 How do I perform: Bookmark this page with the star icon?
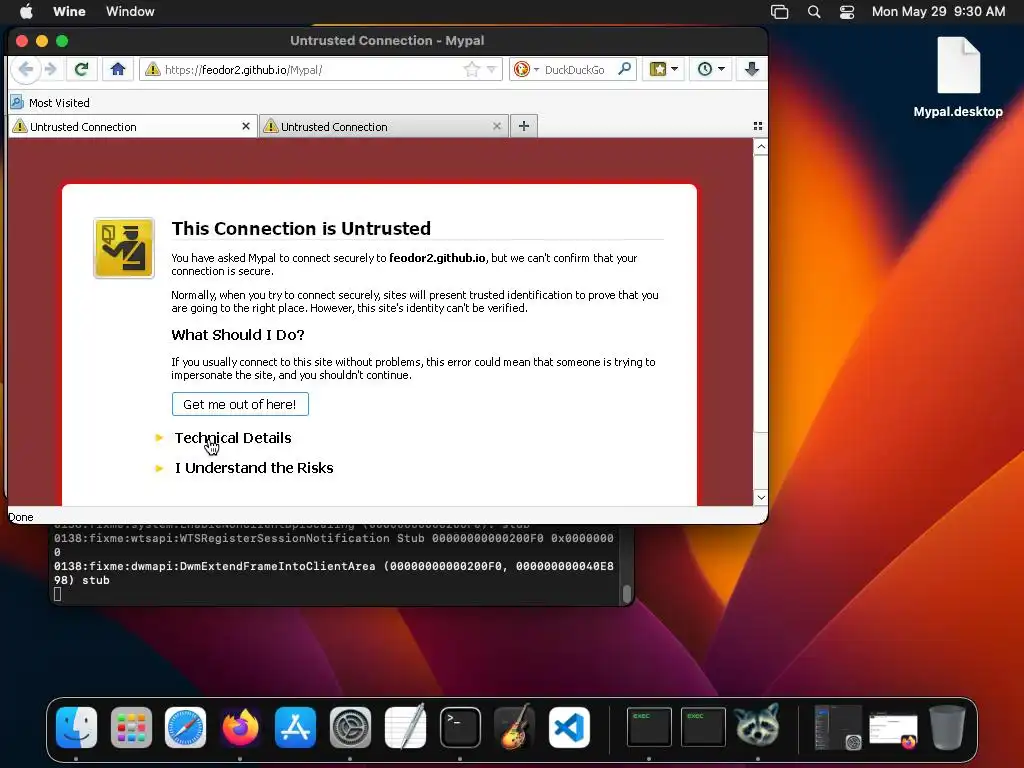[471, 69]
